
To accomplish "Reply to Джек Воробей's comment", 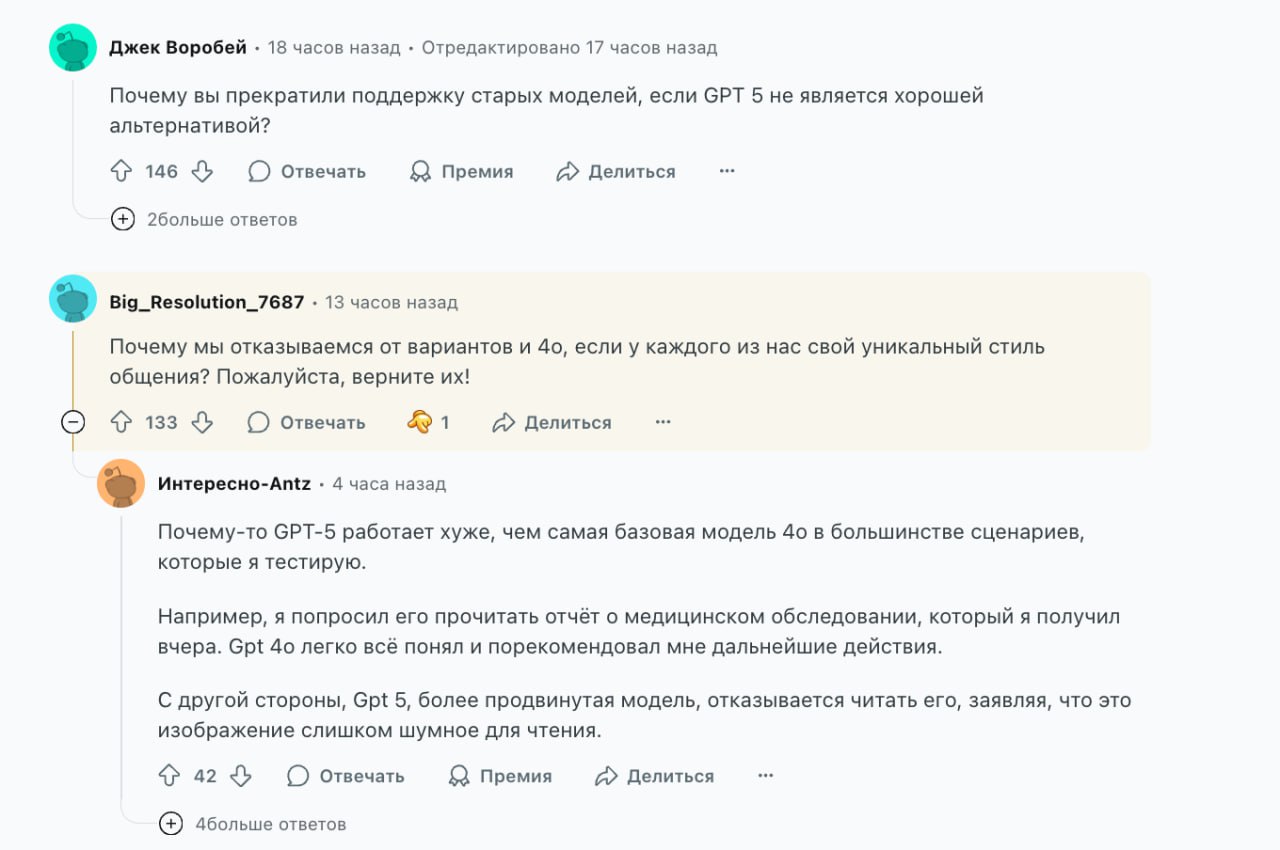I will 307,172.
